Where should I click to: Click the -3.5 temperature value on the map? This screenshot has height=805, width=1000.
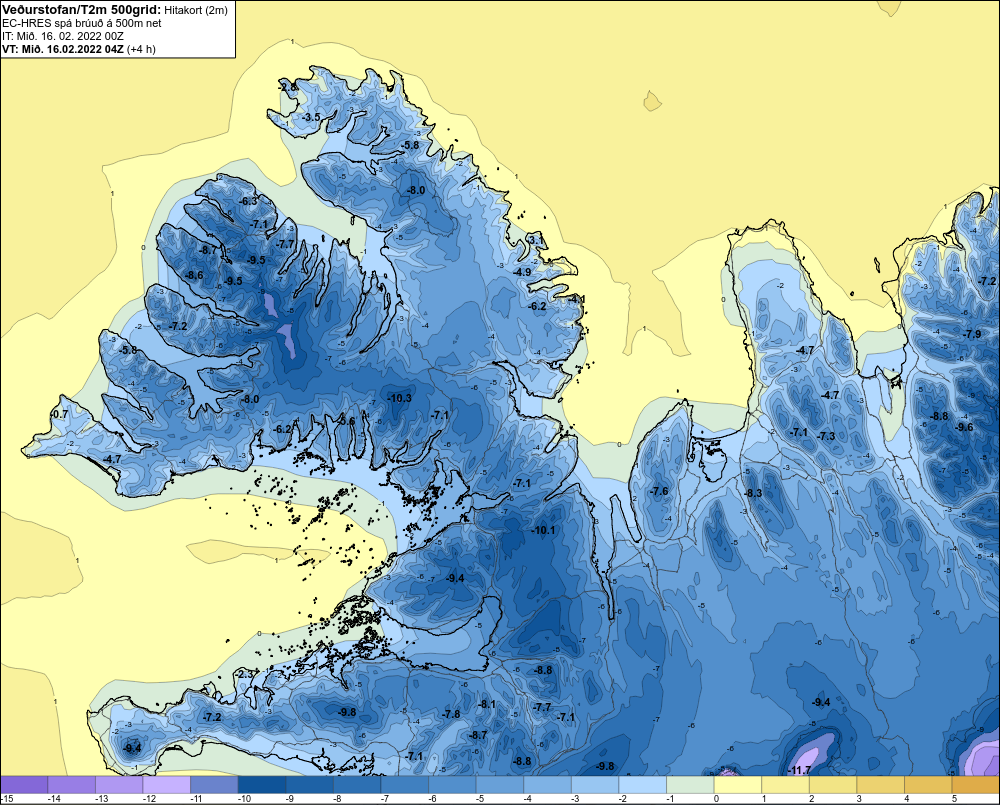(311, 117)
